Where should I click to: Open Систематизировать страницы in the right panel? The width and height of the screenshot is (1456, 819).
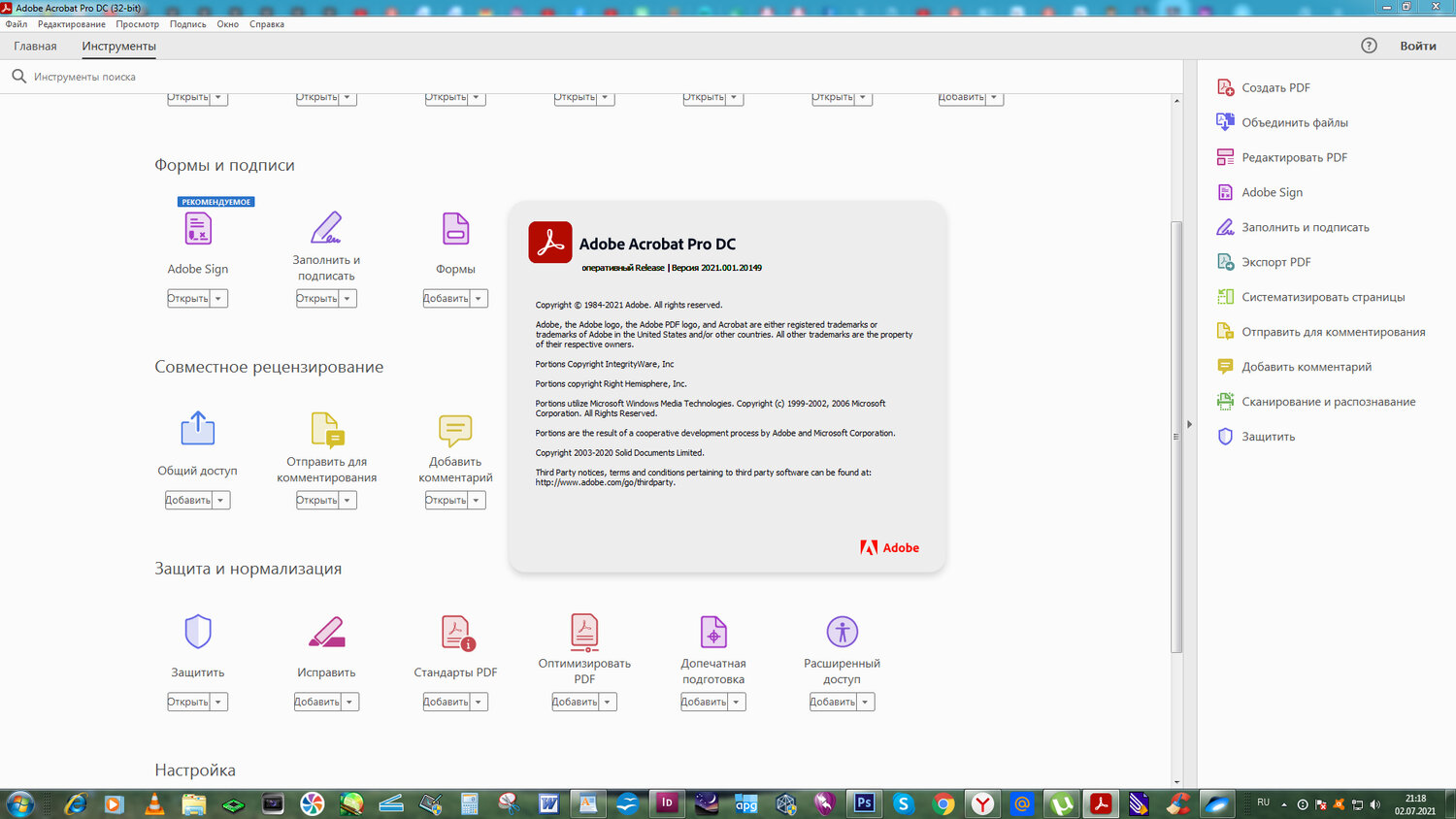[1310, 297]
